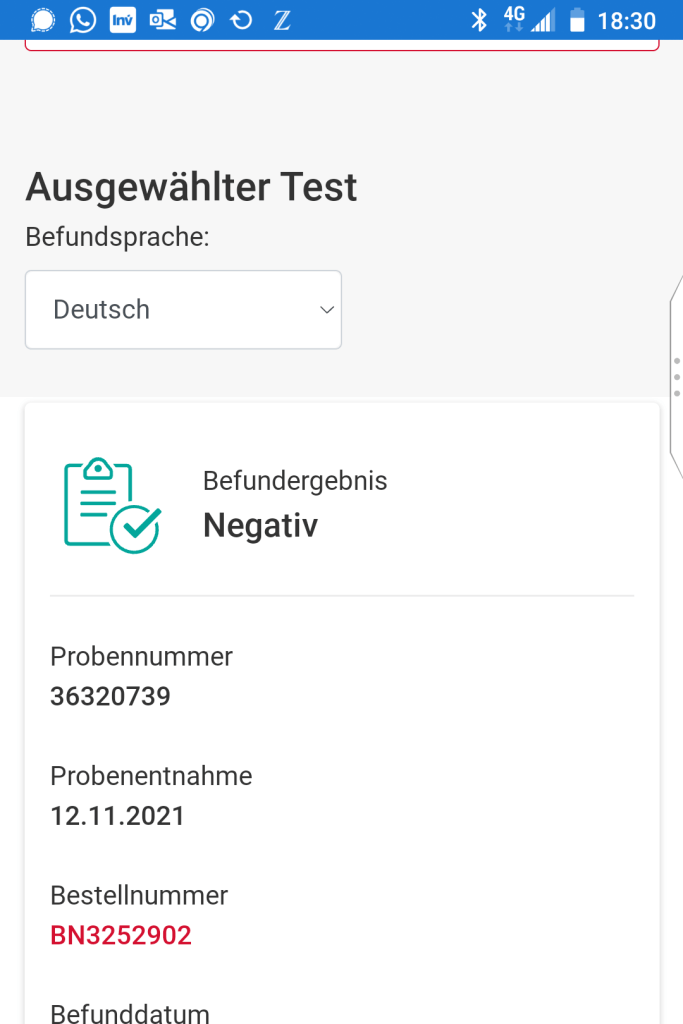The image size is (683, 1024).
Task: Tap the 4G signal strength indicator
Action: tap(528, 20)
